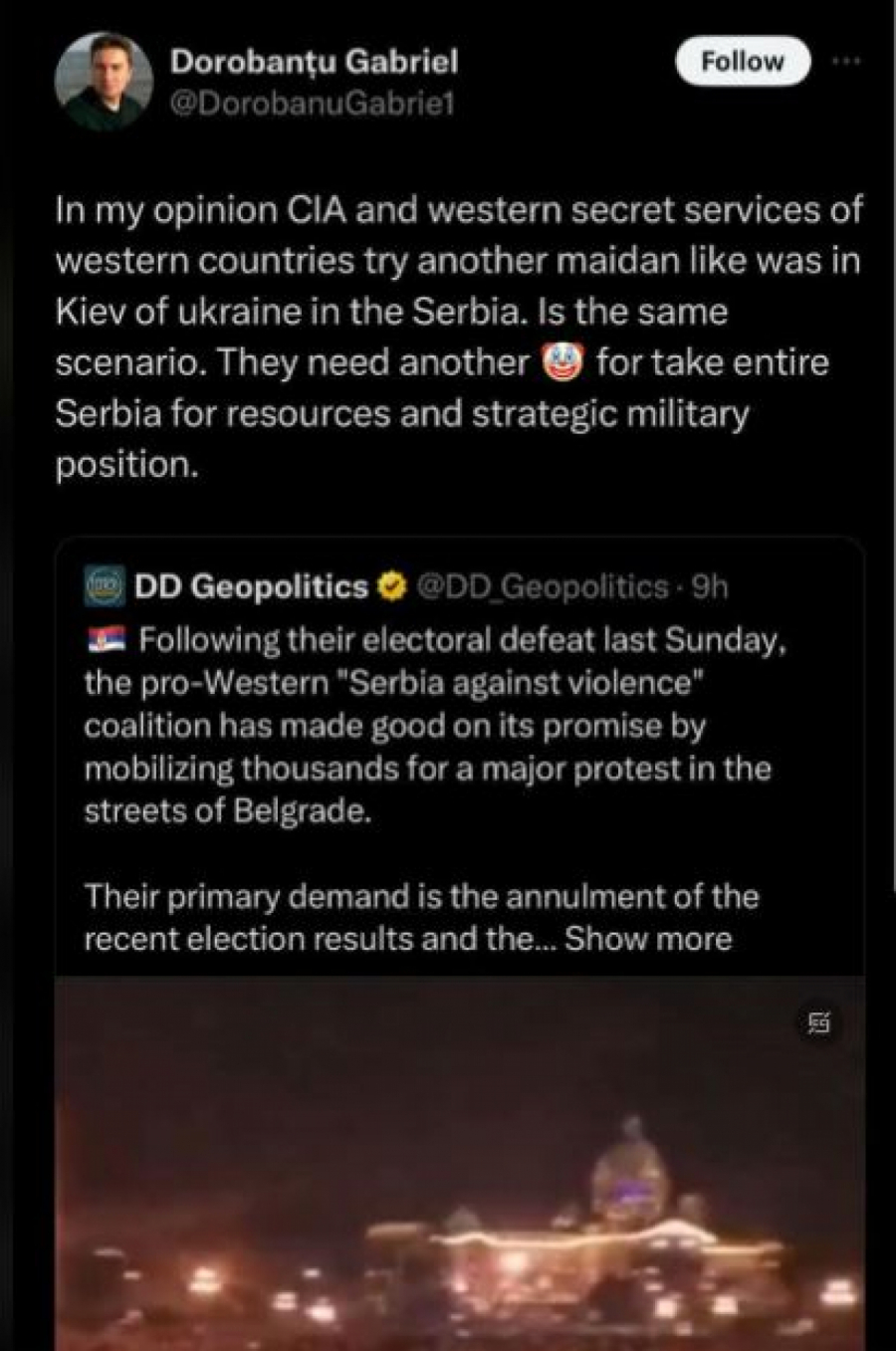Expand the quoted post with Show more
Image resolution: width=896 pixels, height=1351 pixels.
click(x=648, y=939)
